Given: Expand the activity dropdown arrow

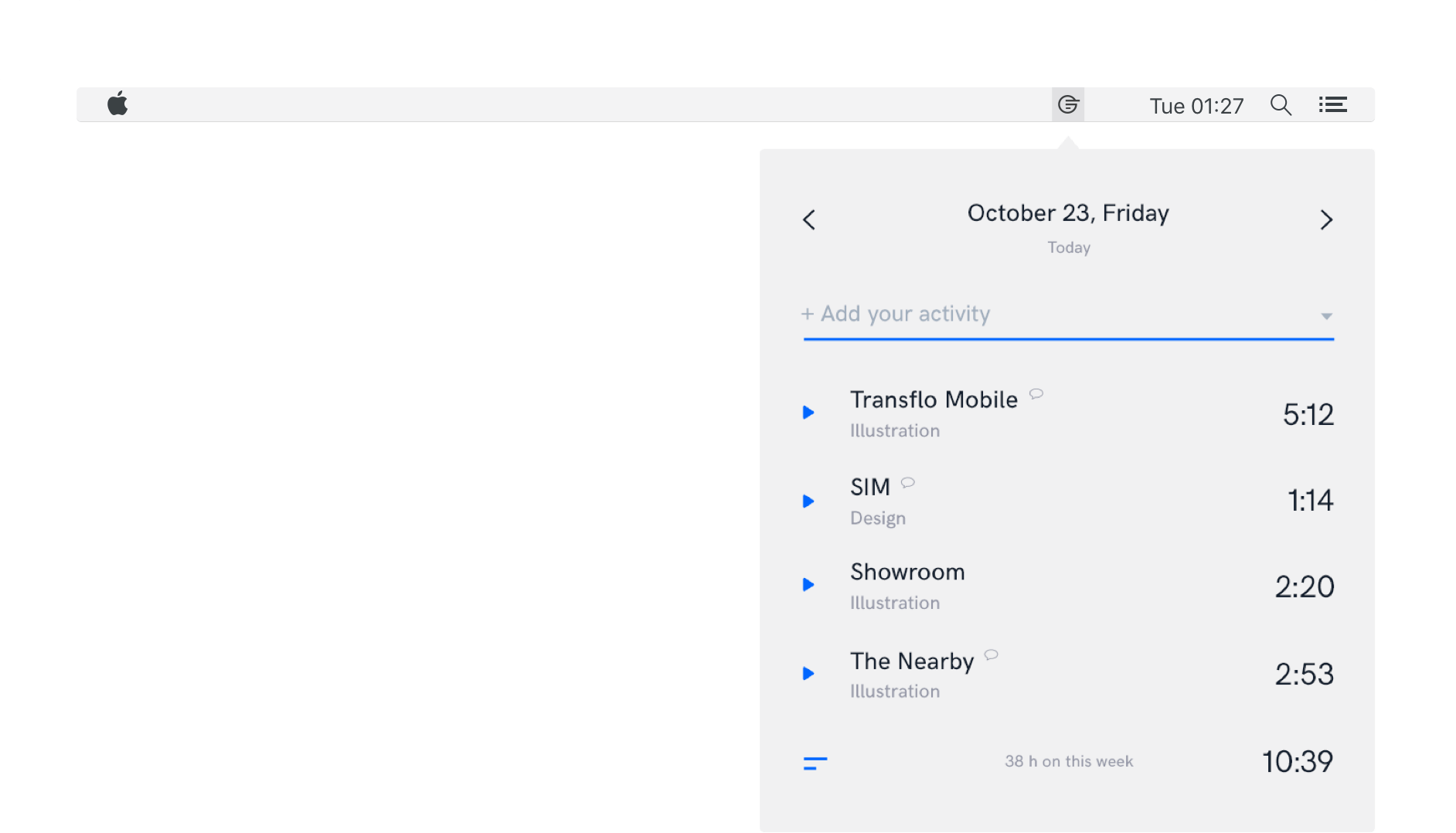Looking at the screenshot, I should pos(1326,316).
